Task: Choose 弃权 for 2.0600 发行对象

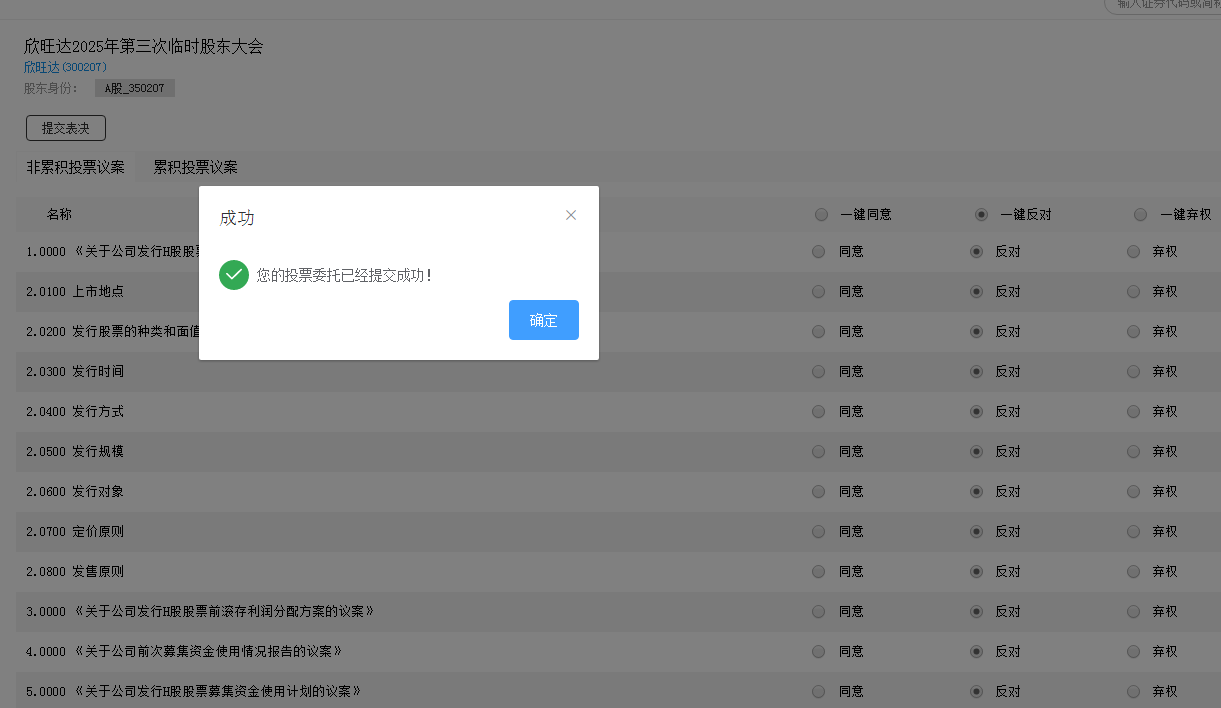Action: pyautogui.click(x=1133, y=491)
